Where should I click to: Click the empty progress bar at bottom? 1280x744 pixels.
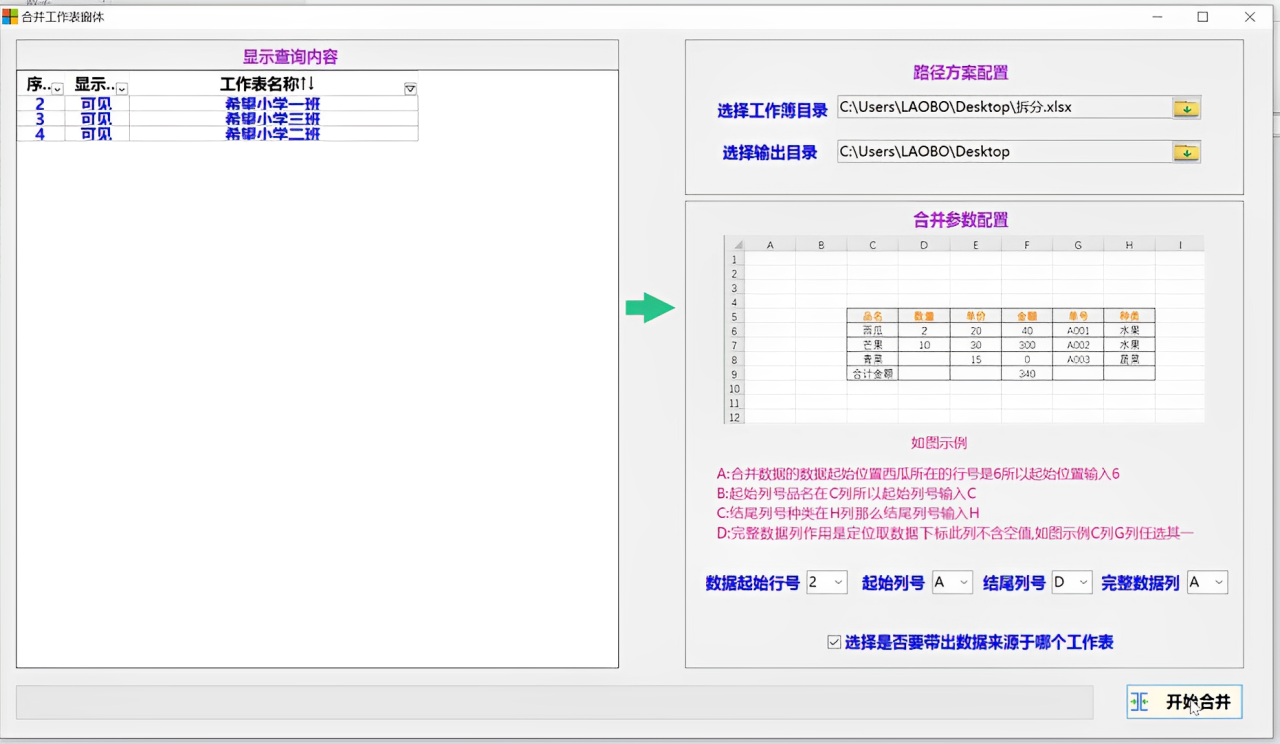(555, 702)
